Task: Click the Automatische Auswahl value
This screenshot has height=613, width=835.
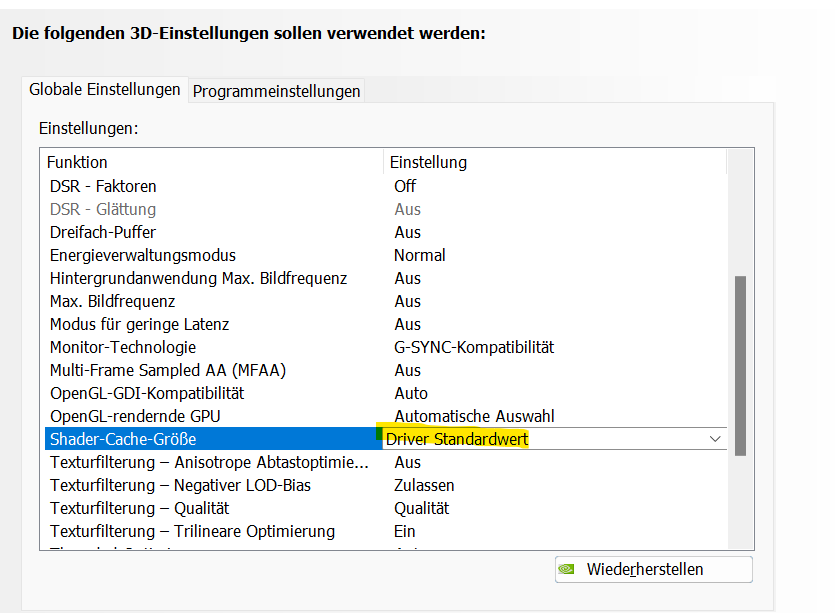Action: point(474,416)
